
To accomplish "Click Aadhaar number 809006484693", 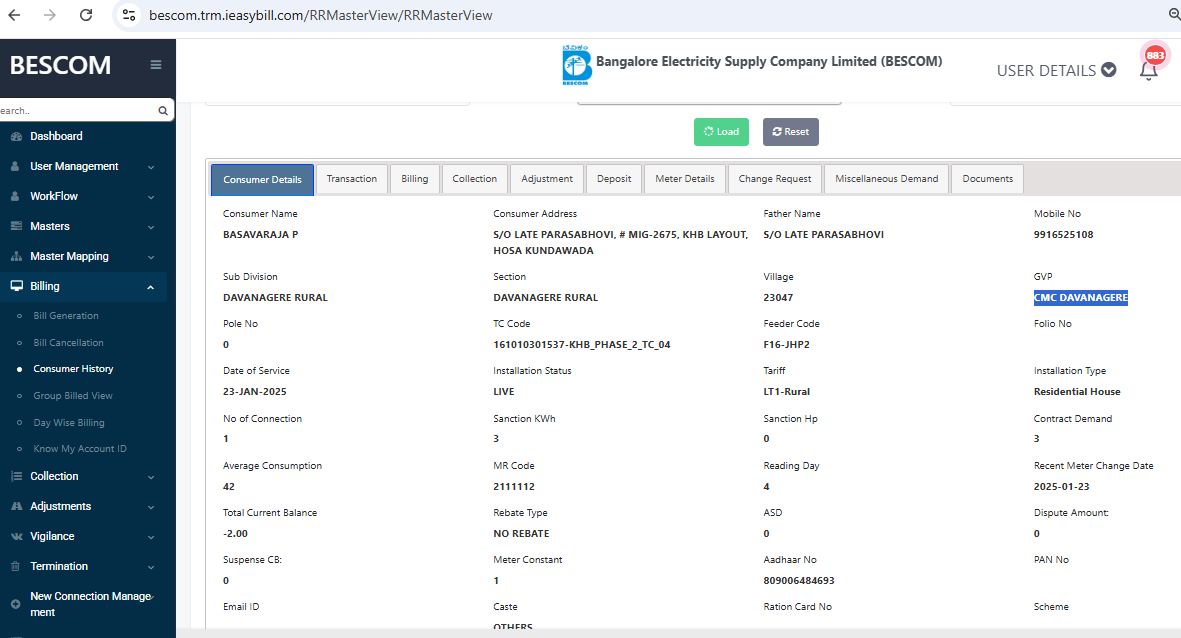I will click(x=798, y=581).
